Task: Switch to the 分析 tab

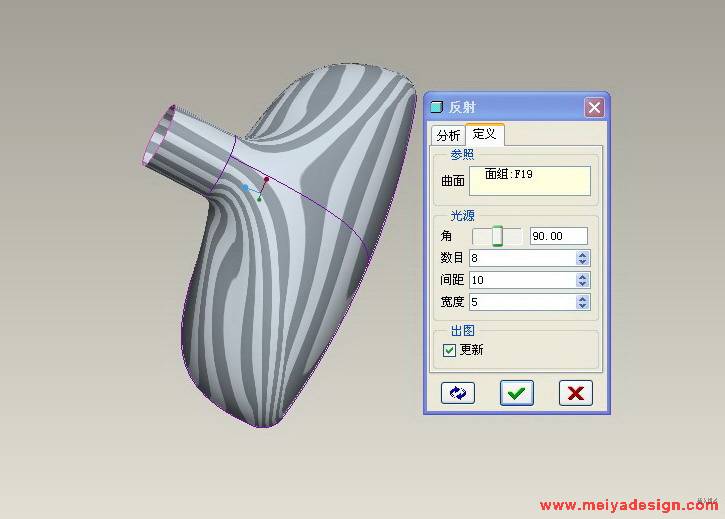Action: click(448, 136)
